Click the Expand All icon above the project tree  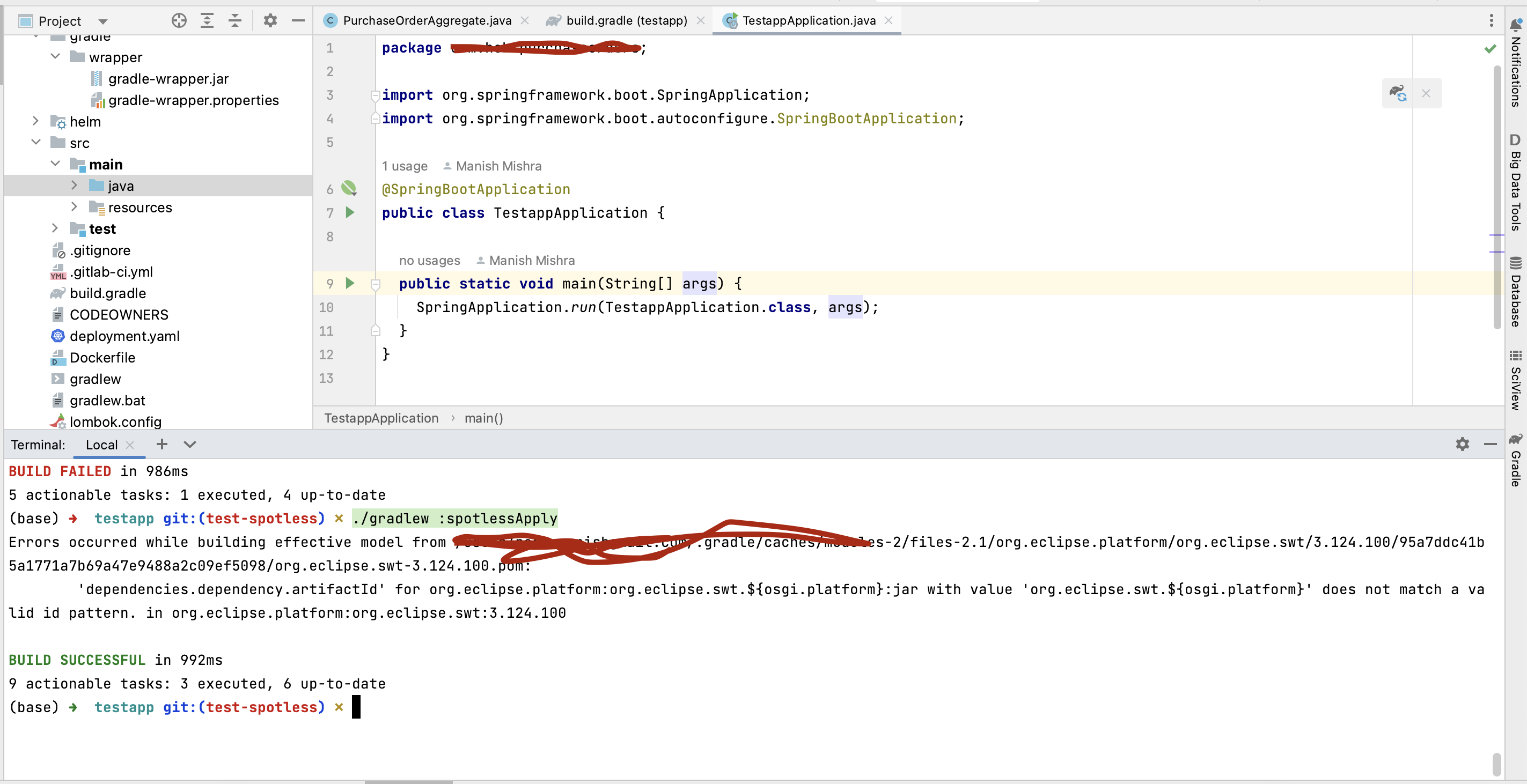pos(207,20)
